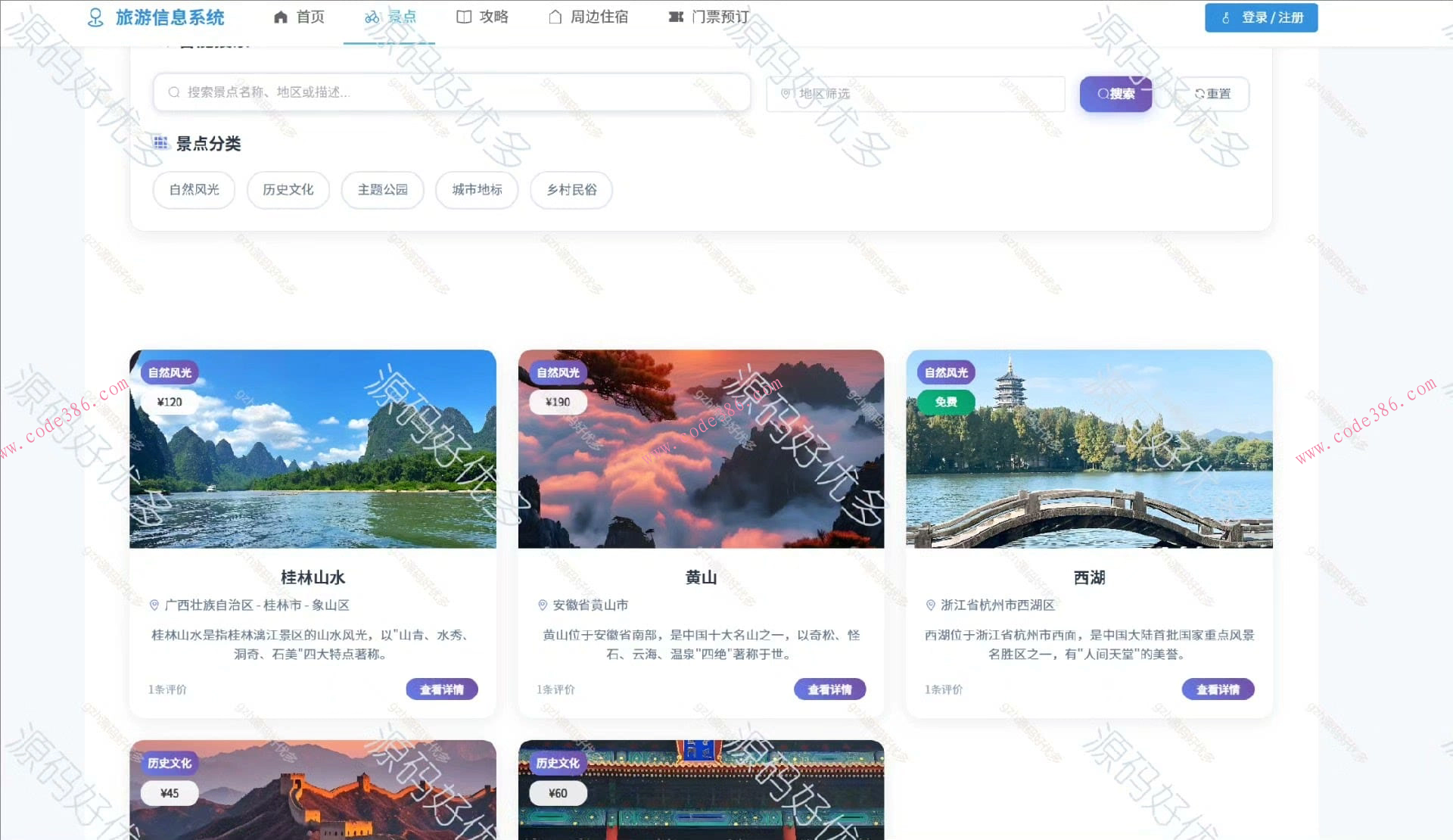Click the 登录/注册 button
This screenshot has height=840, width=1453.
pos(1261,17)
